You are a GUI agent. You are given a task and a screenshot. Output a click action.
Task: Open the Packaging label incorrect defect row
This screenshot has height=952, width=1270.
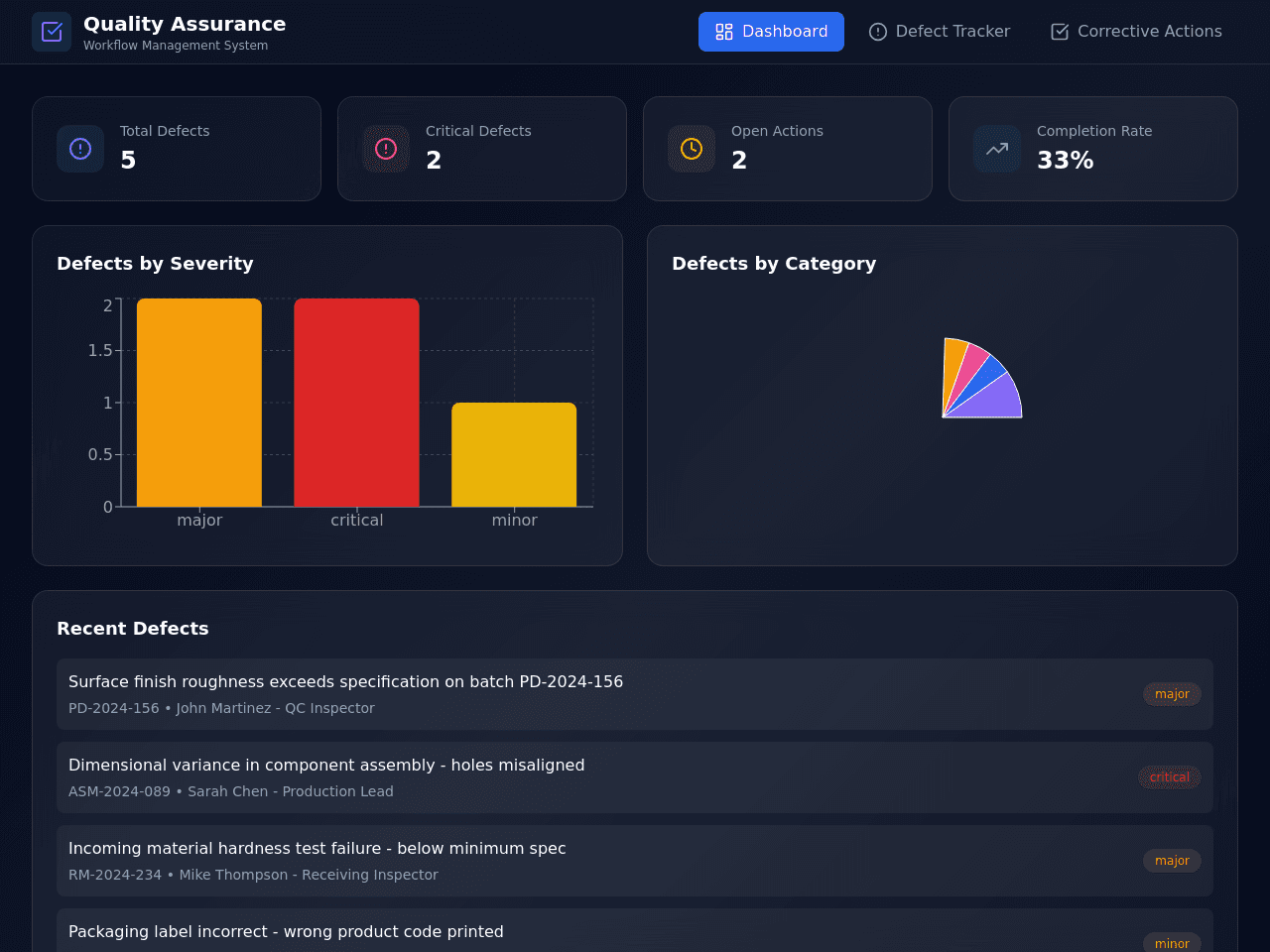tap(635, 932)
